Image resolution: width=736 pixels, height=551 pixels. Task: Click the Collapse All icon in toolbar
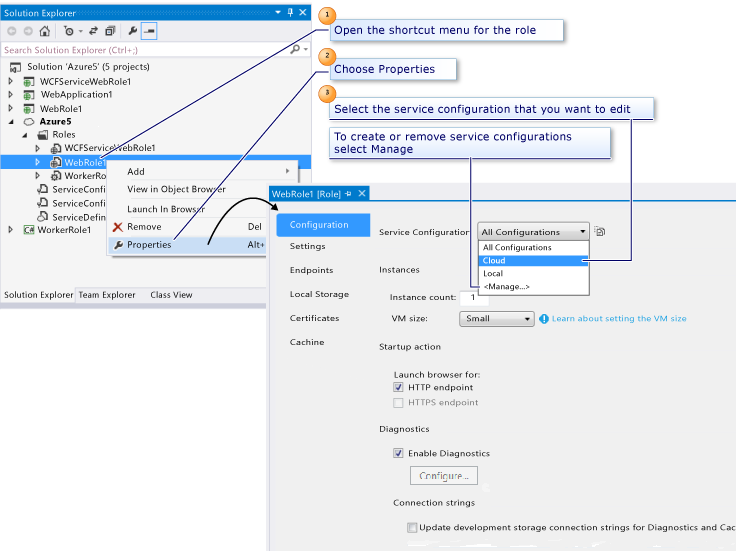coord(110,31)
